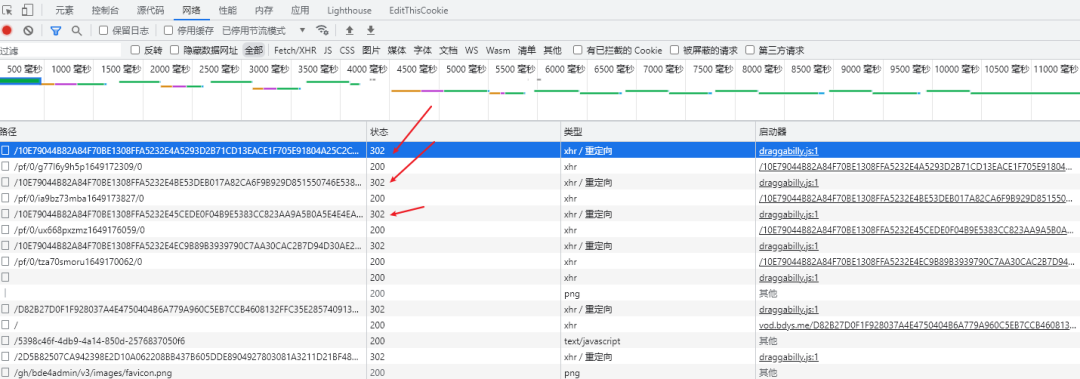The image size is (1080, 379).
Task: Enable the 停用缓存 checkbox
Action: pos(168,30)
